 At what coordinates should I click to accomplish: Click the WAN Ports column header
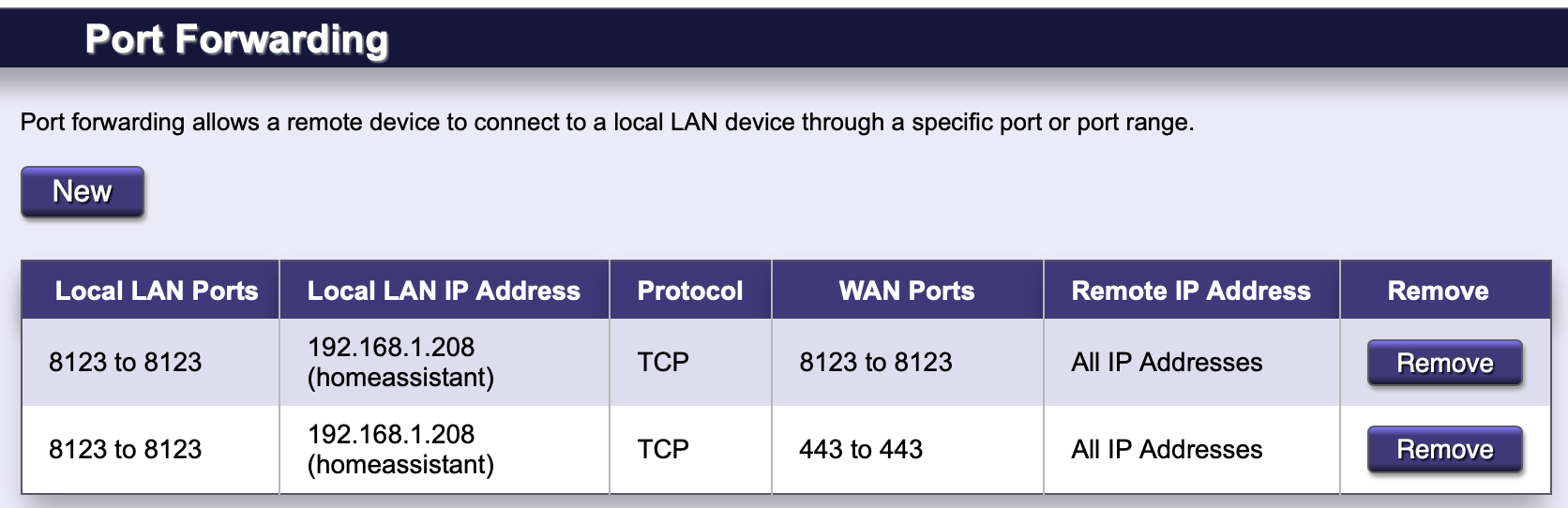coord(907,291)
